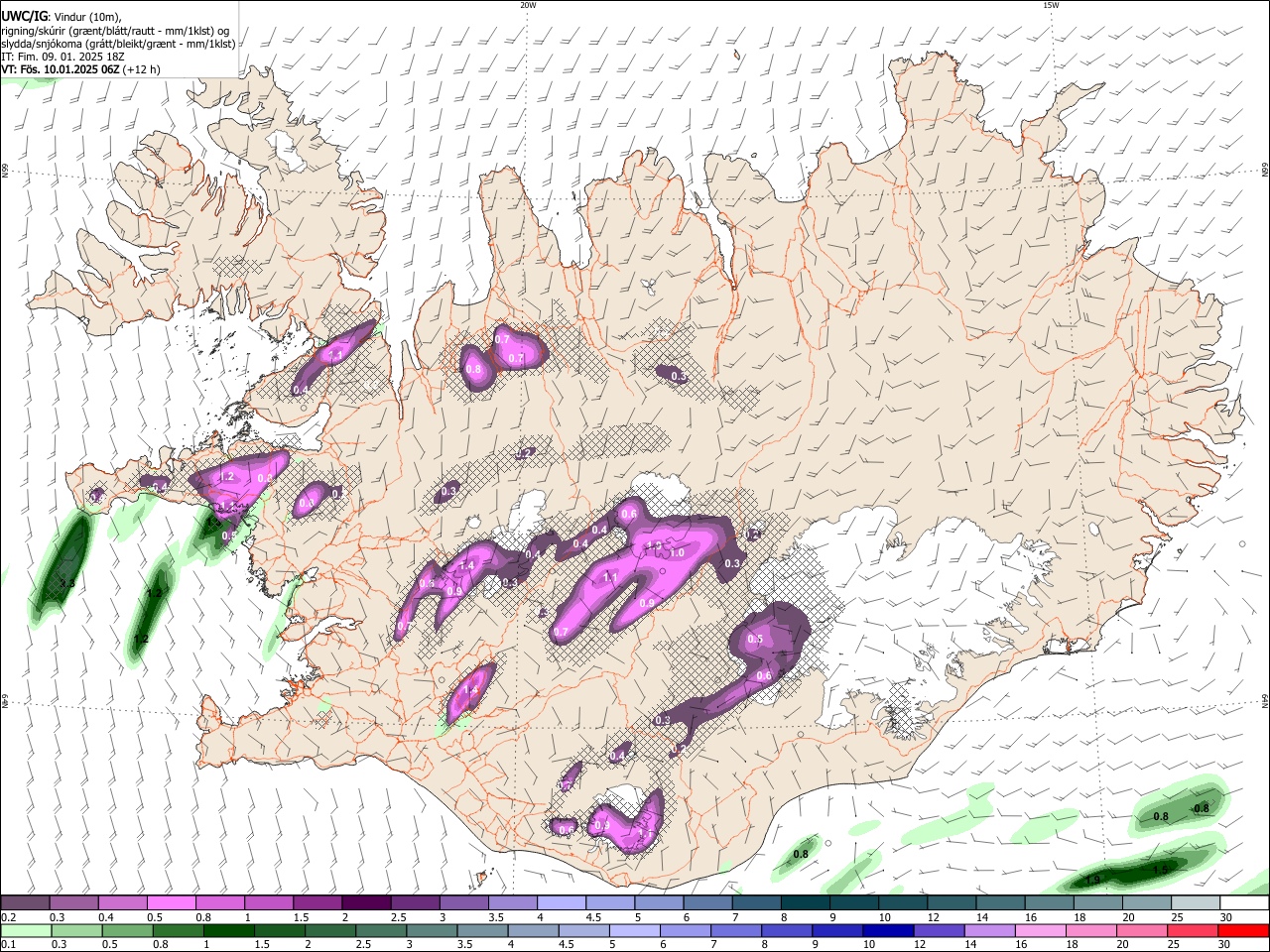Pick lower legend swatch between 0.3 and 0.5
This screenshot has height=952, width=1270.
[x=76, y=930]
